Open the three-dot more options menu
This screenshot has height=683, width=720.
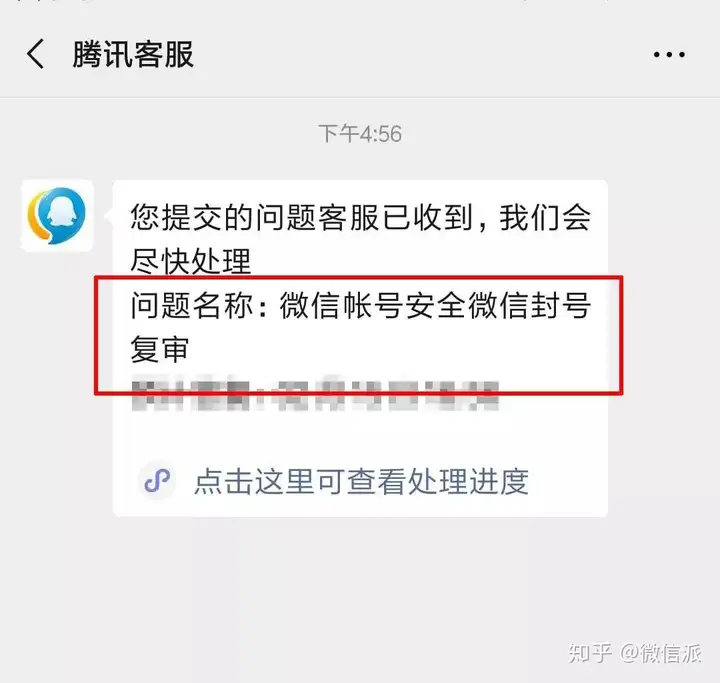669,55
